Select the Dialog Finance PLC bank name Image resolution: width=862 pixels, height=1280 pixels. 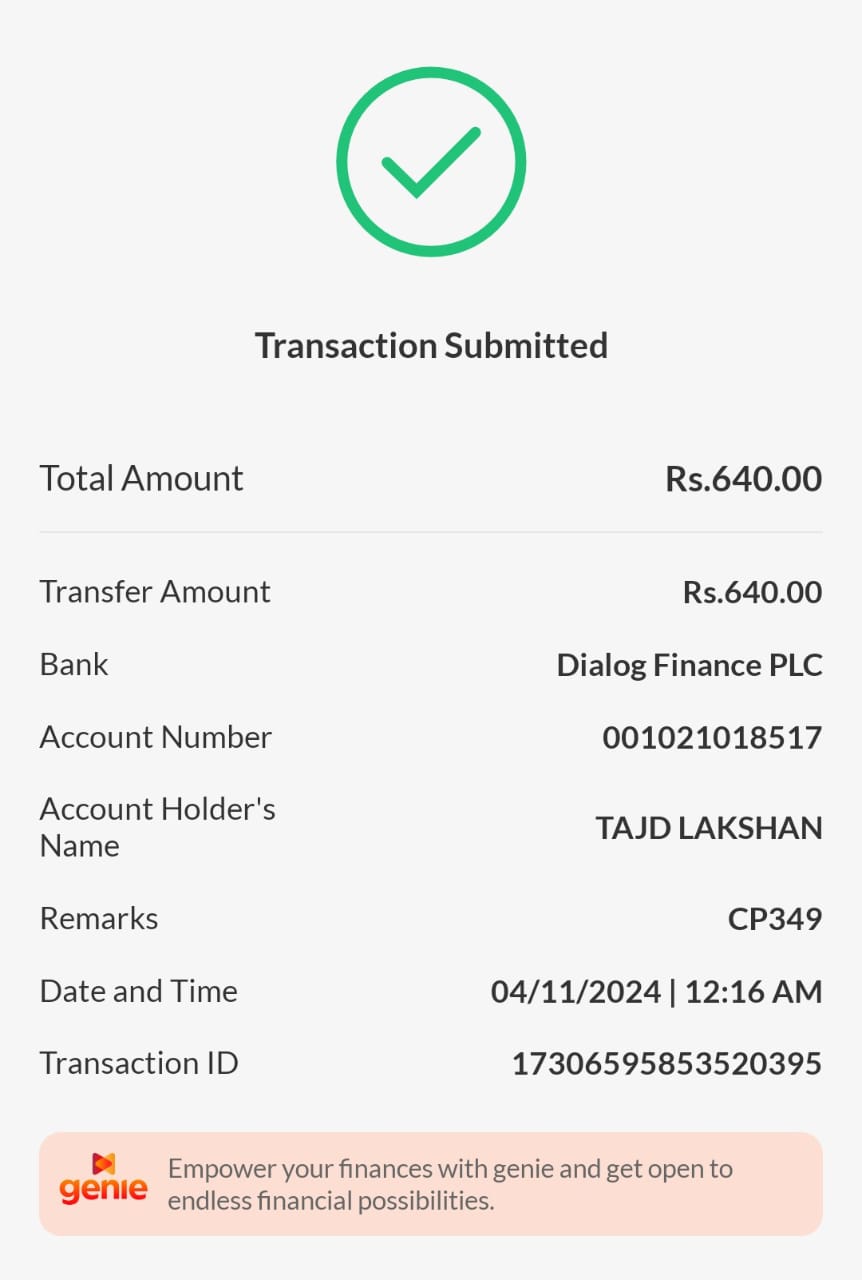689,665
